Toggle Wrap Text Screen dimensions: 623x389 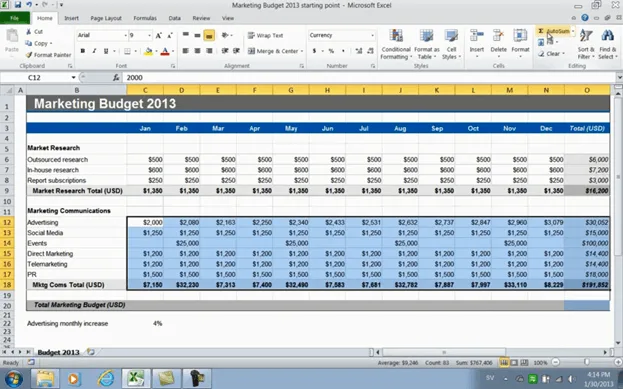pyautogui.click(x=265, y=35)
